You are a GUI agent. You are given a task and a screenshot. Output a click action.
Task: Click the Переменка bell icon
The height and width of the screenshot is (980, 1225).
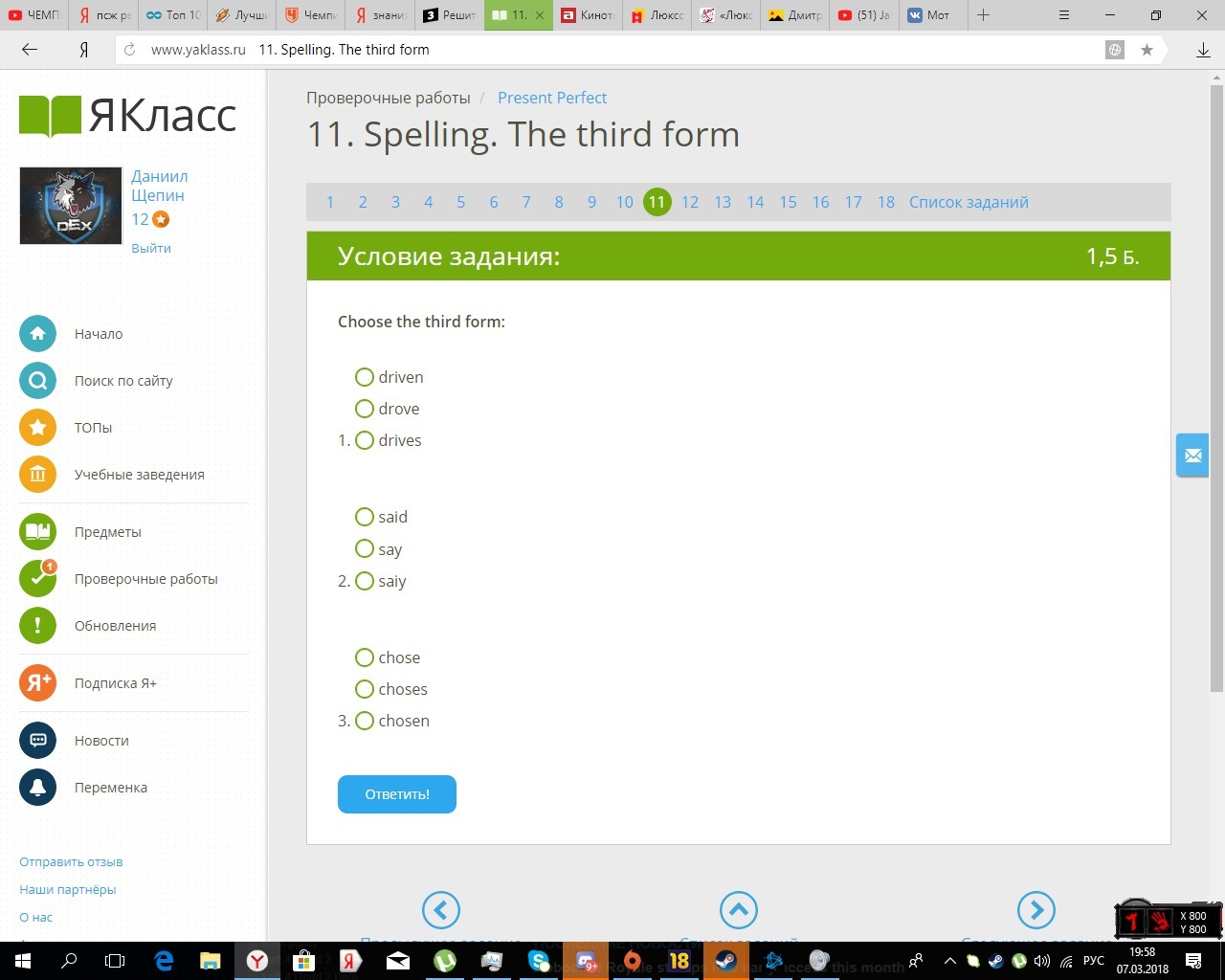pos(37,788)
